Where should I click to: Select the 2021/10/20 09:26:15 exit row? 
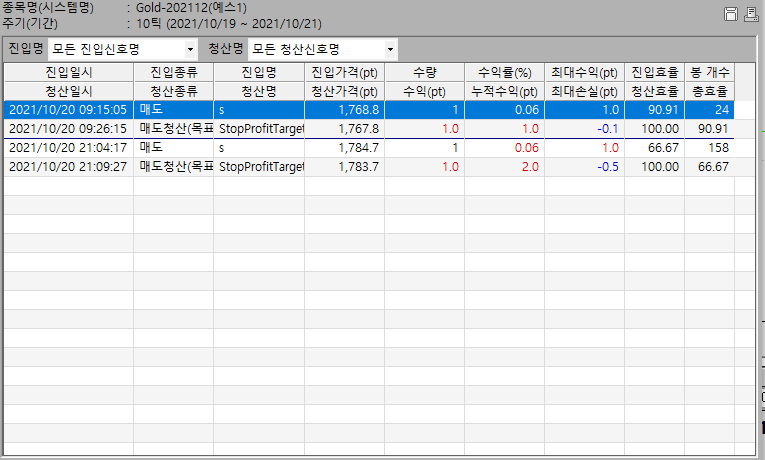coord(68,129)
